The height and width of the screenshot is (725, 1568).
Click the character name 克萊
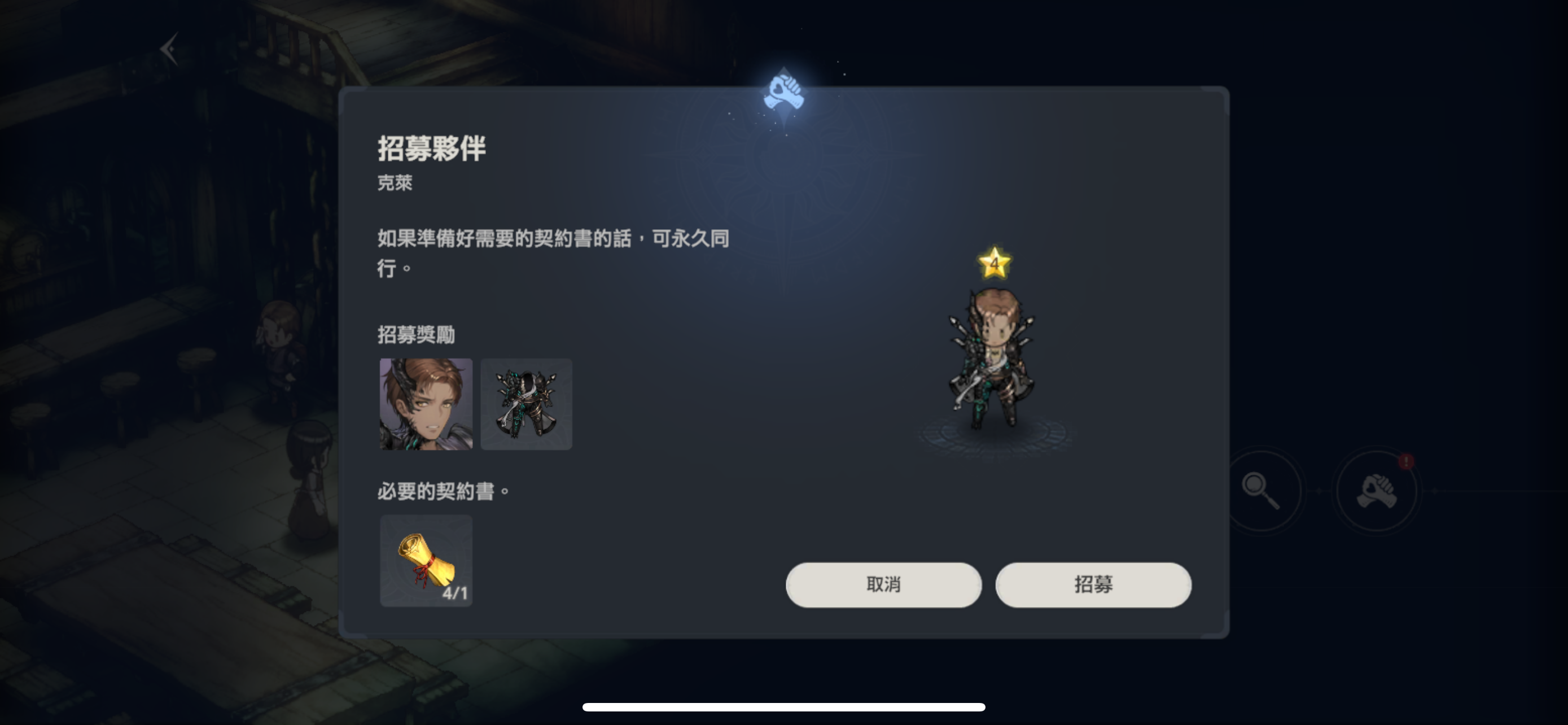pyautogui.click(x=395, y=182)
